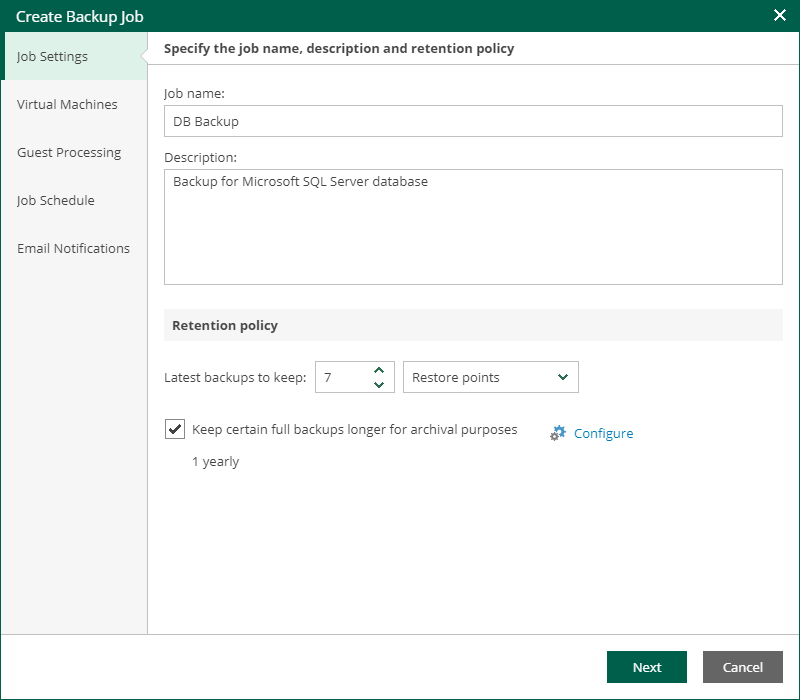Click the gear icon beside Configure
The width and height of the screenshot is (800, 700).
coord(558,433)
